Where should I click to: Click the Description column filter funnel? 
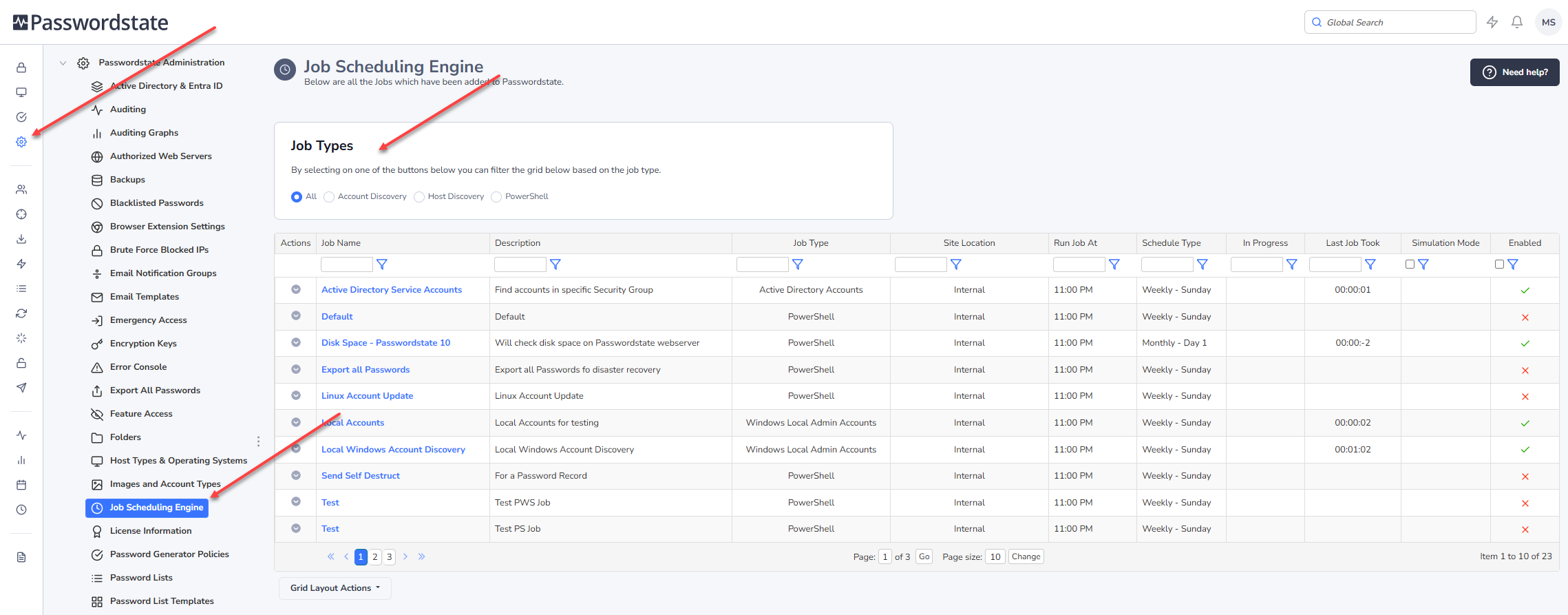coord(555,264)
